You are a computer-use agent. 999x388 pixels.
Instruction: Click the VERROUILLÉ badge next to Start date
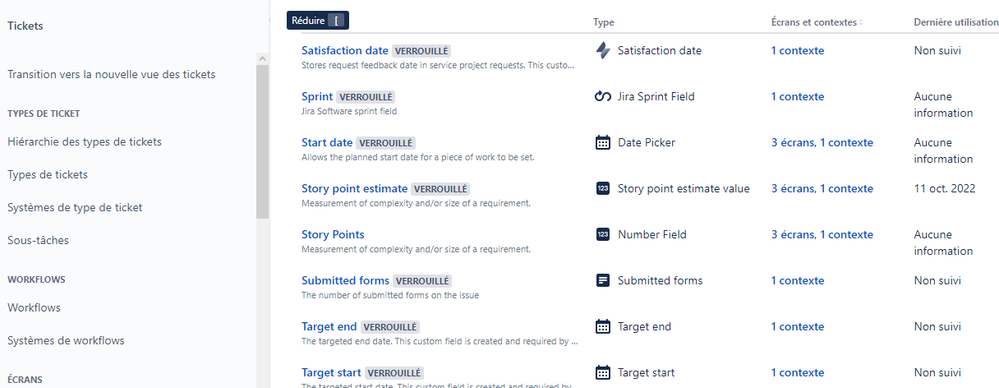coord(385,143)
